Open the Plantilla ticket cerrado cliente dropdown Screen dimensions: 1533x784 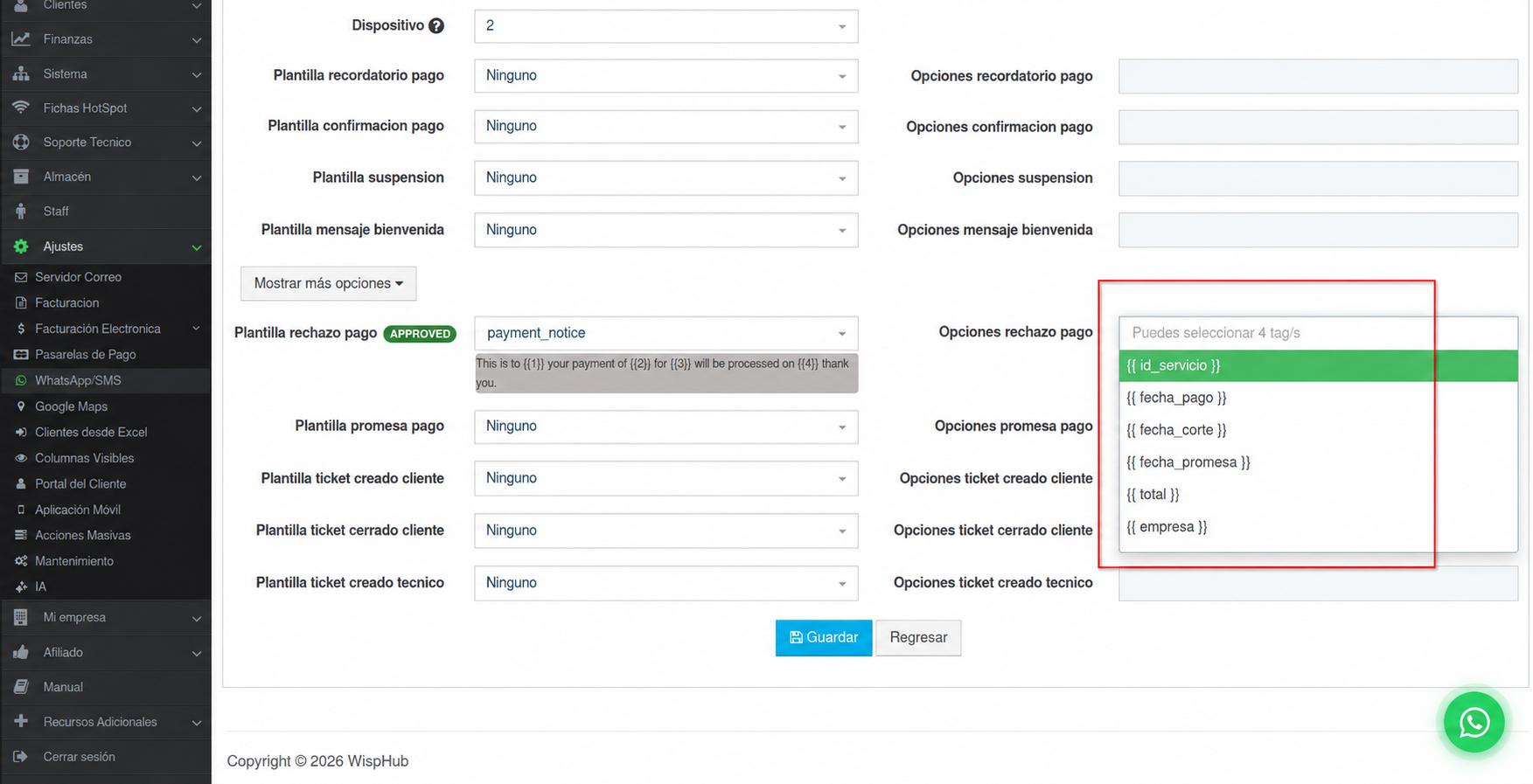click(665, 531)
